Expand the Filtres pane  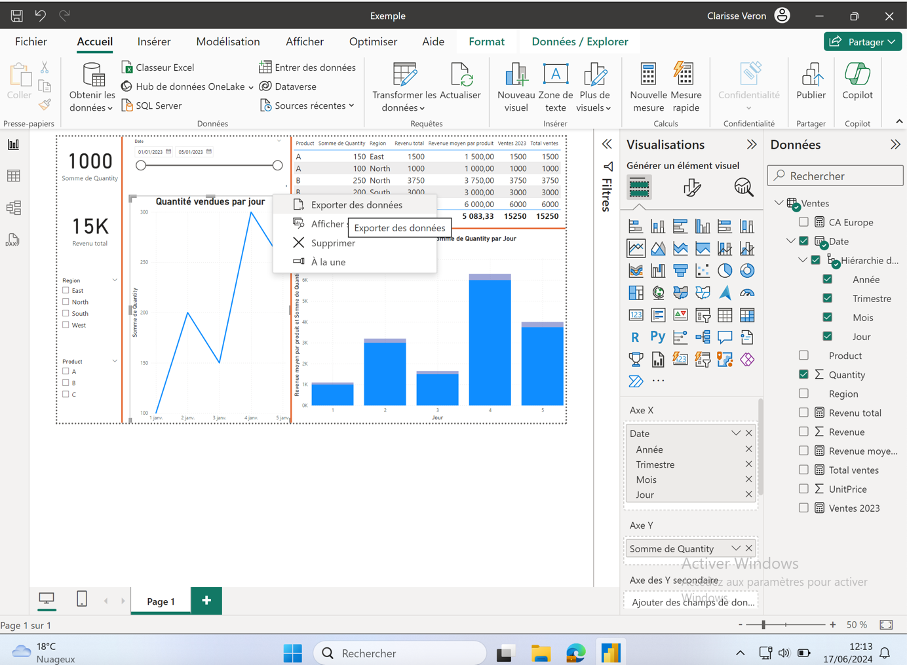click(x=606, y=144)
